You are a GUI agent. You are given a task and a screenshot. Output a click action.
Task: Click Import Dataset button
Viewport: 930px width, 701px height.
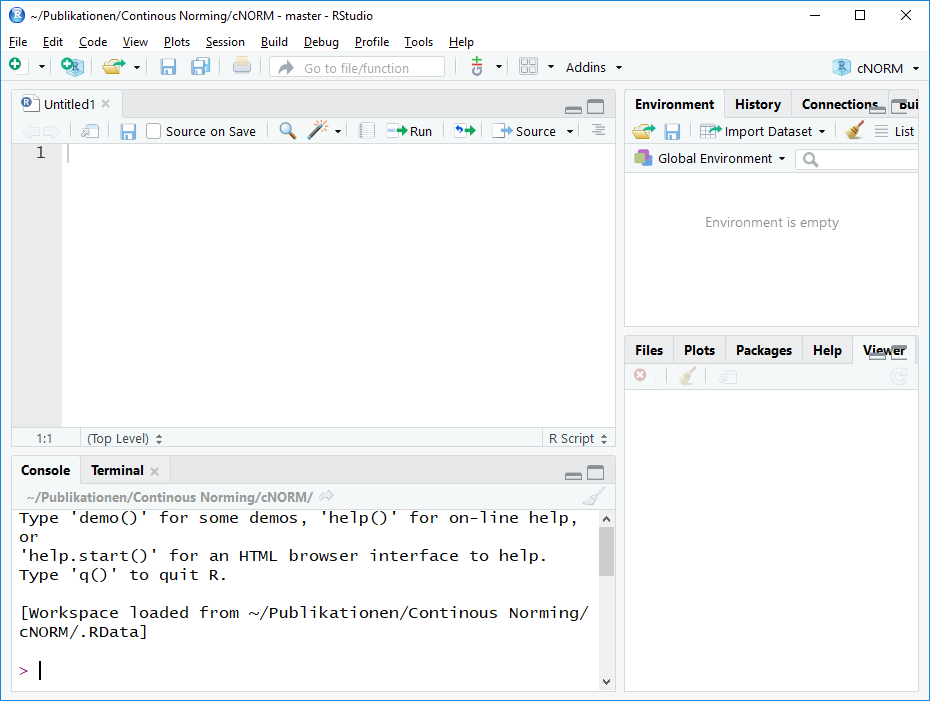click(x=763, y=131)
